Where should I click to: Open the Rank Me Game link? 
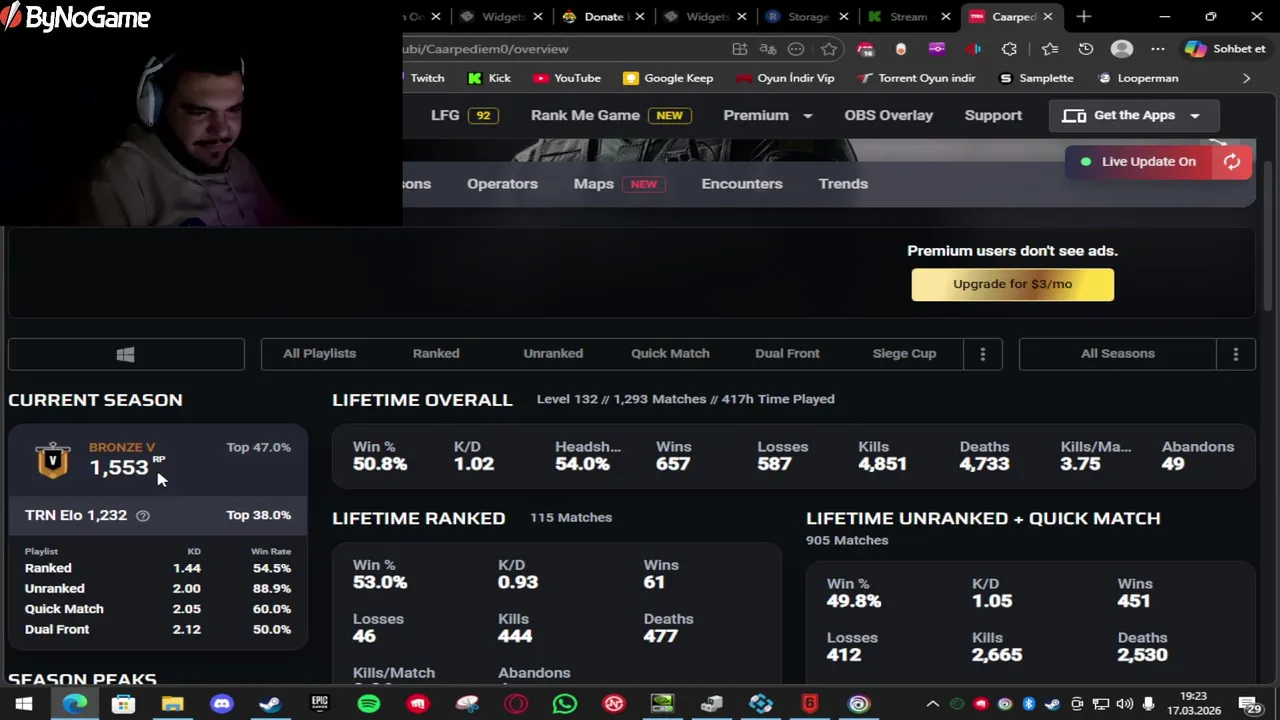pyautogui.click(x=610, y=115)
